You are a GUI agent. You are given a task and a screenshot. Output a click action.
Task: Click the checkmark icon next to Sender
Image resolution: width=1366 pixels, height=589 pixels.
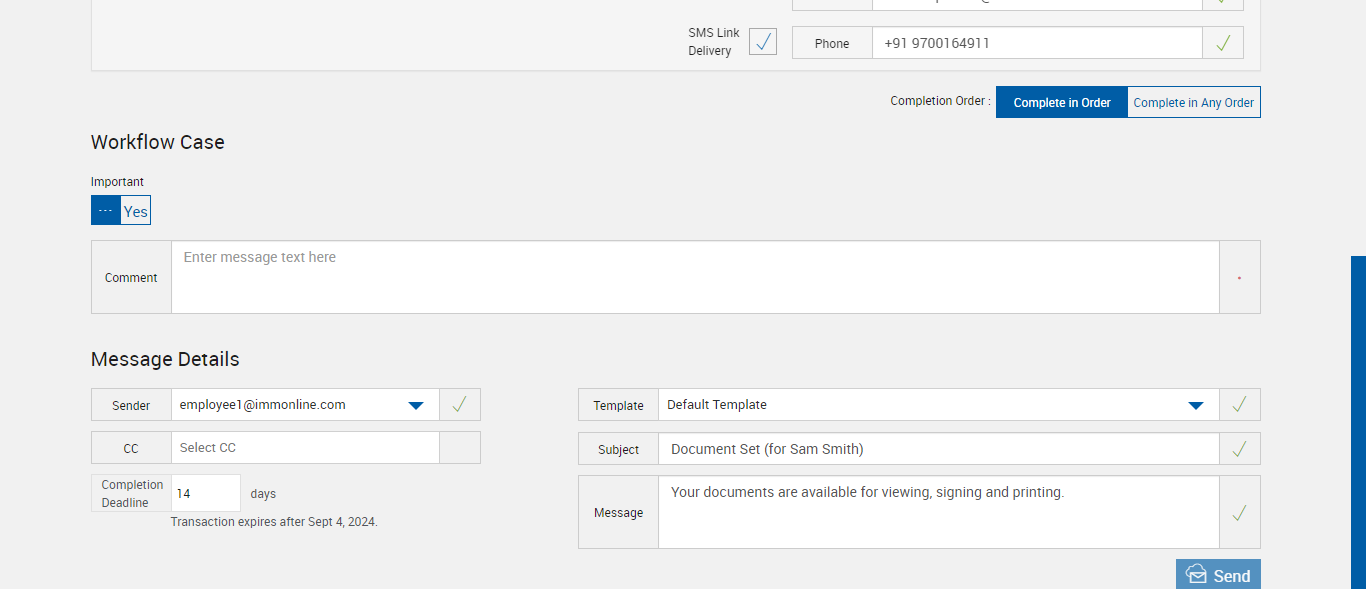(460, 405)
